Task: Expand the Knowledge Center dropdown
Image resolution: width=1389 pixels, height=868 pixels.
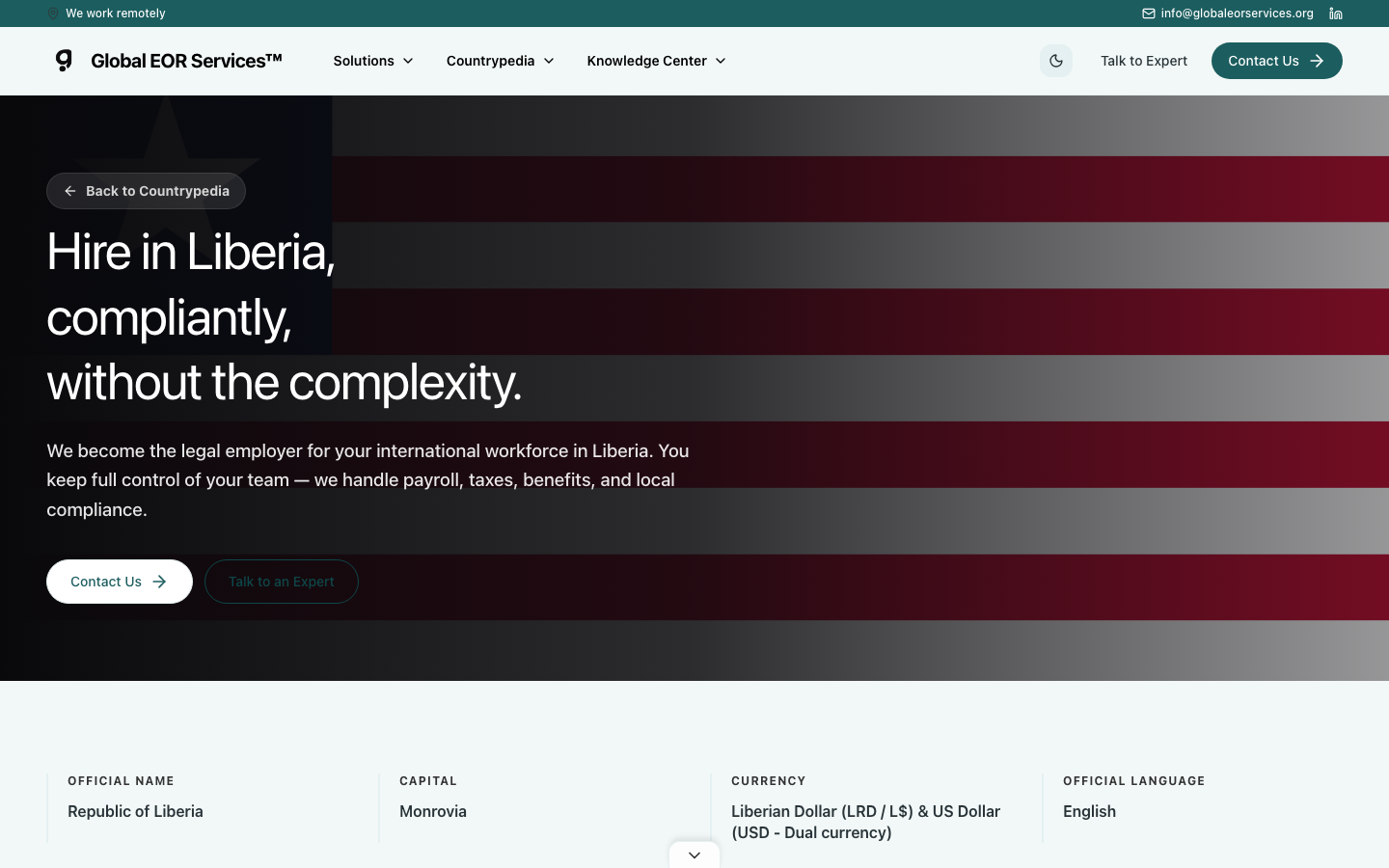Action: [x=656, y=61]
